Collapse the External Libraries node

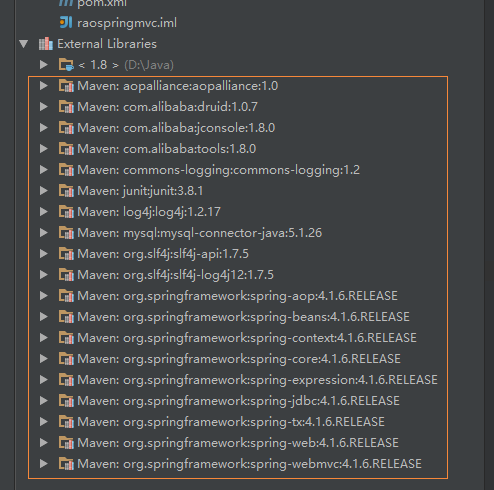(x=24, y=44)
